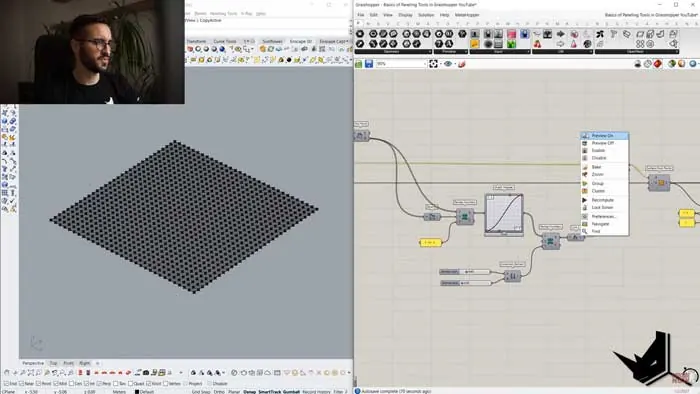Click the red cherries icon in Util panel

(x=538, y=44)
